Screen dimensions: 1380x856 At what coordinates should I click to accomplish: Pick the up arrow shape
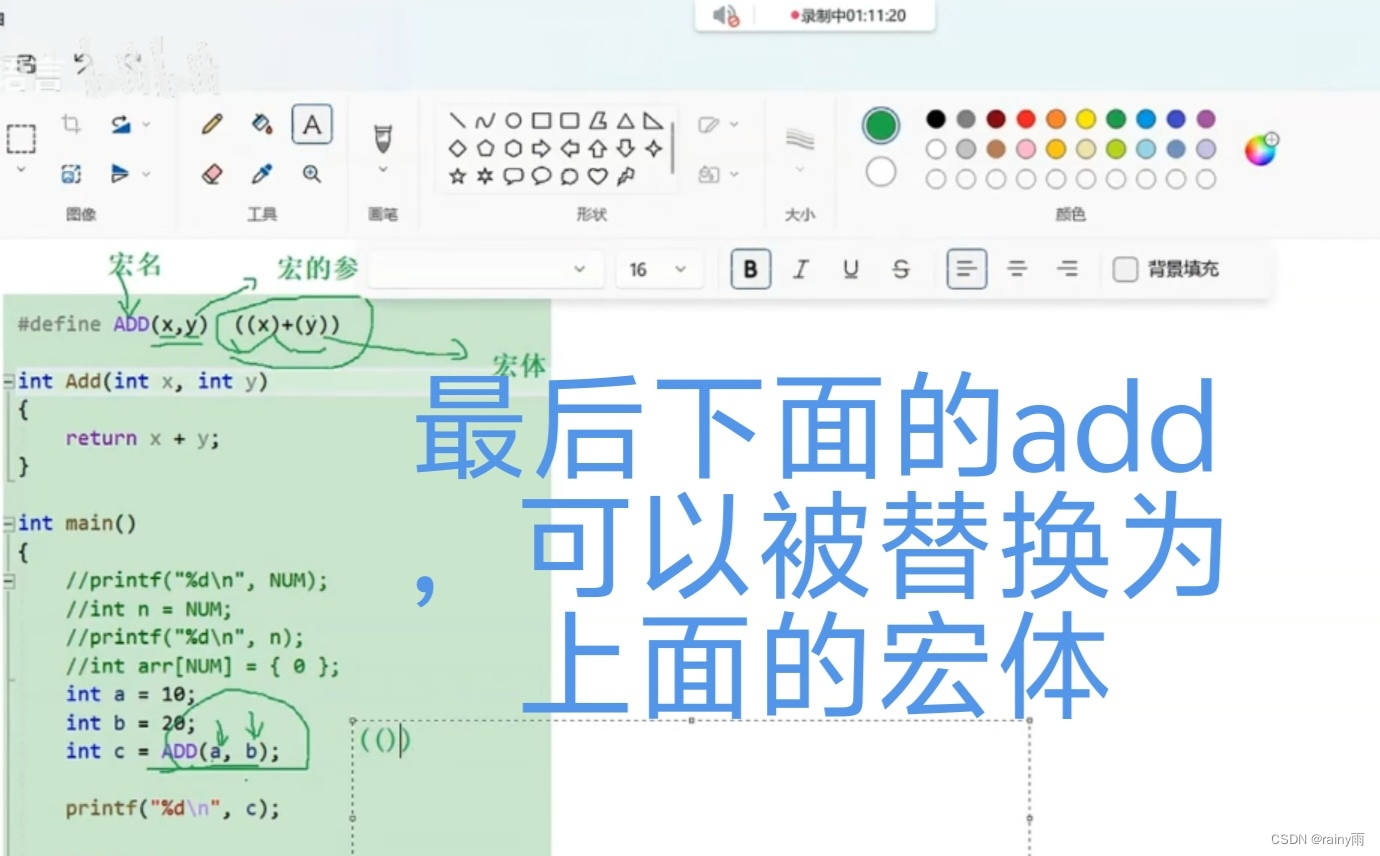tap(598, 149)
